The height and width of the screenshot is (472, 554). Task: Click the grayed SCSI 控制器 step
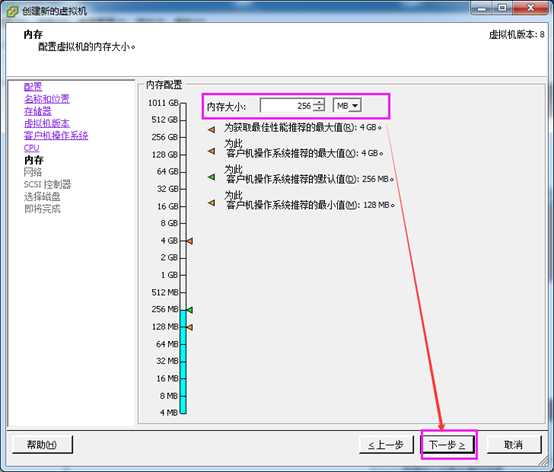click(x=47, y=184)
